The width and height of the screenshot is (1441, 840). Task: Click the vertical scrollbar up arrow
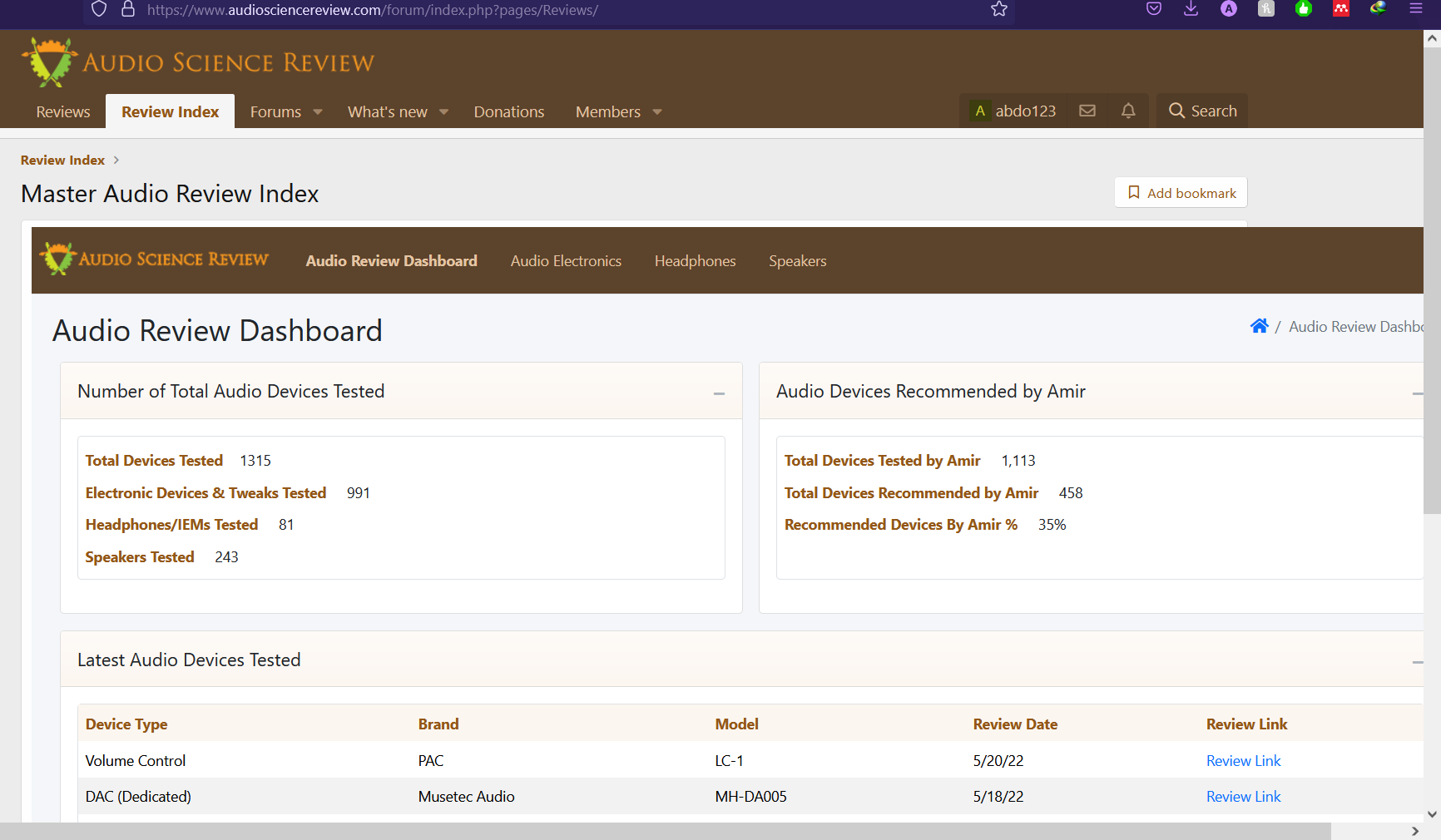pyautogui.click(x=1432, y=38)
